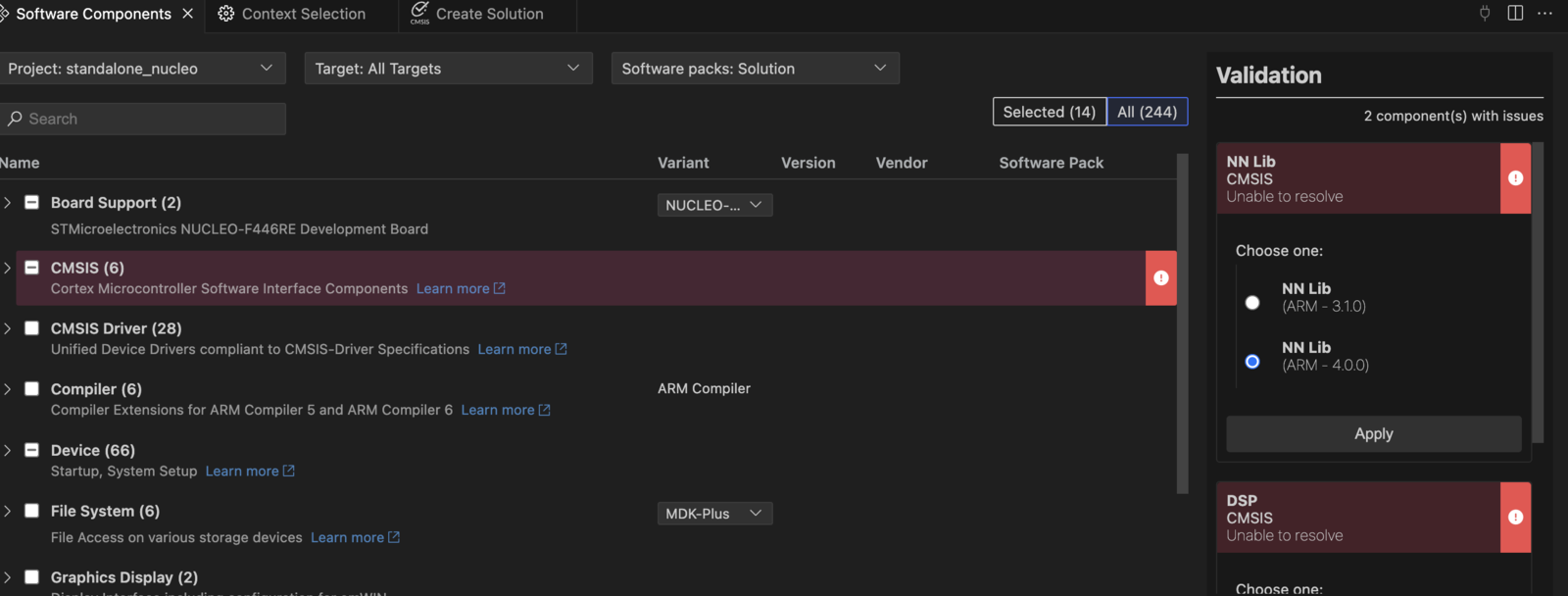This screenshot has height=596, width=1568.
Task: Click the DSP validation error icon
Action: (x=1516, y=518)
